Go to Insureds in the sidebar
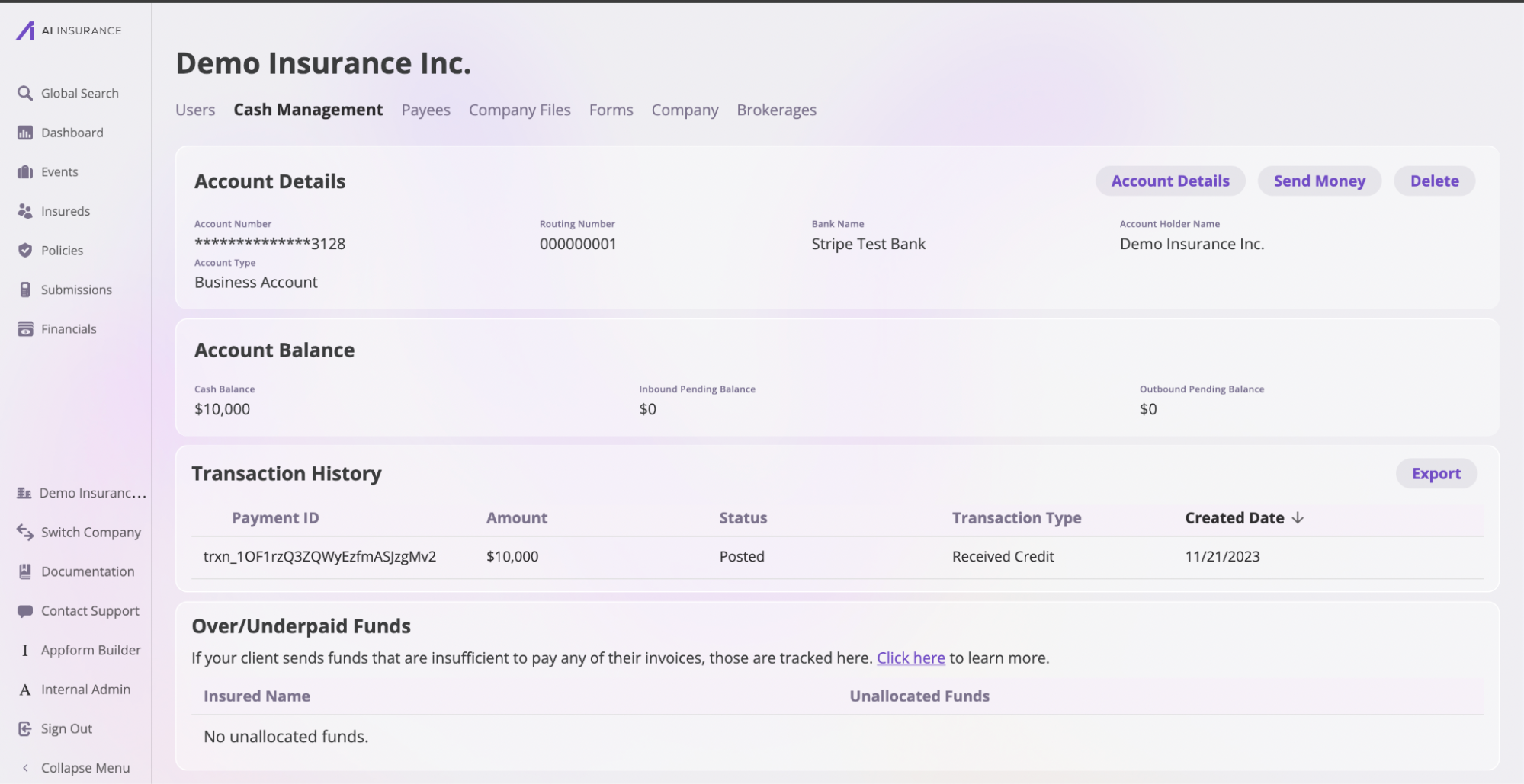 click(66, 211)
